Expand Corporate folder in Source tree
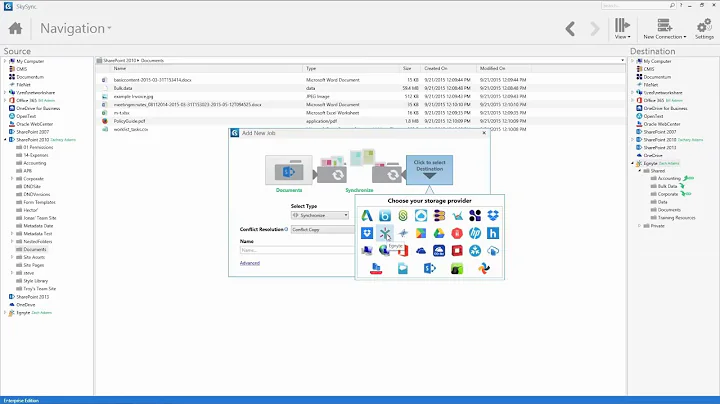 coord(12,179)
